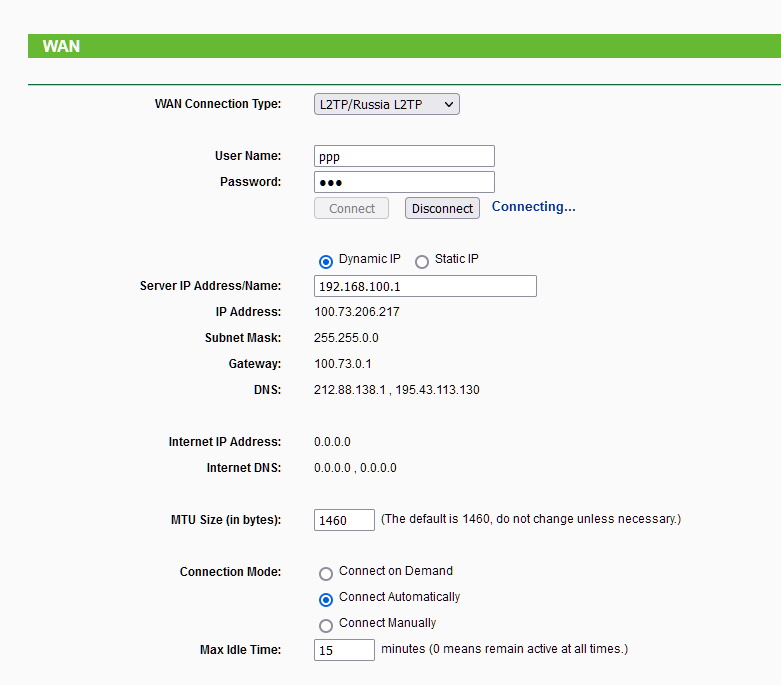Choose Connect Automatically mode
This screenshot has height=685, width=781.
click(326, 600)
